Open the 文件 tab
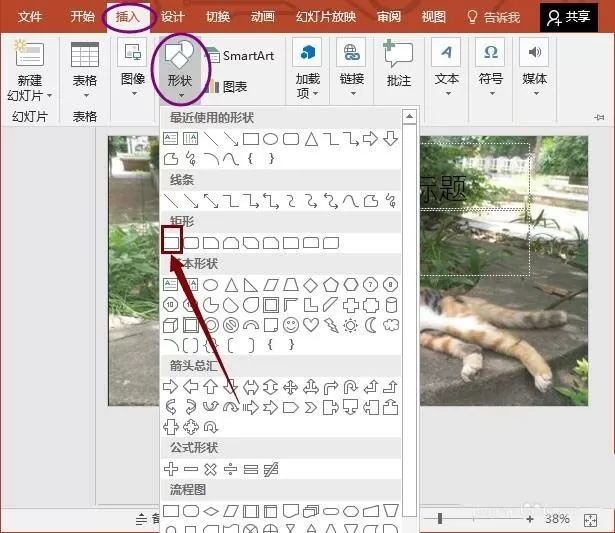The image size is (615, 533). [x=30, y=17]
